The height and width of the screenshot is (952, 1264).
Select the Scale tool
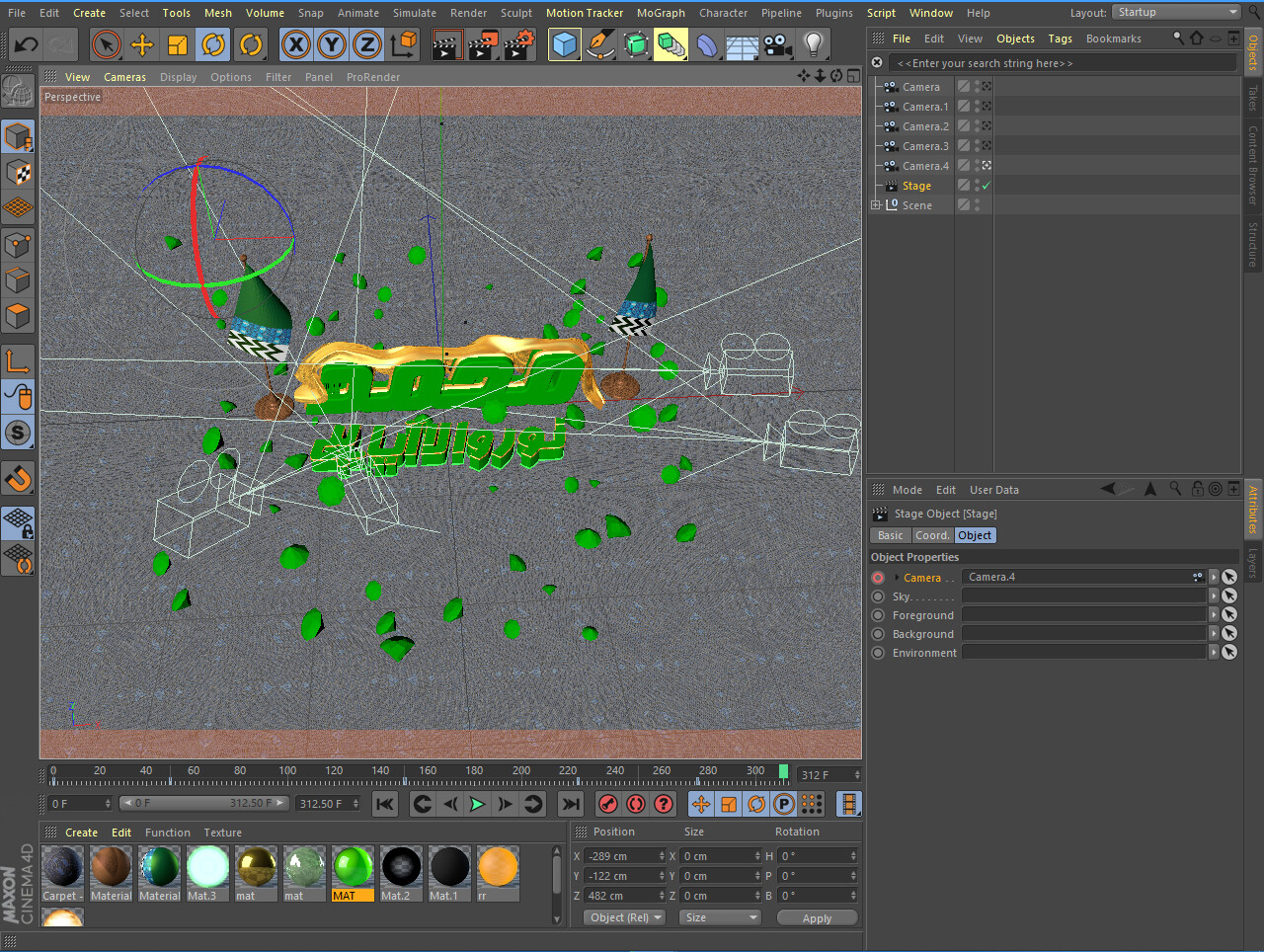point(178,44)
